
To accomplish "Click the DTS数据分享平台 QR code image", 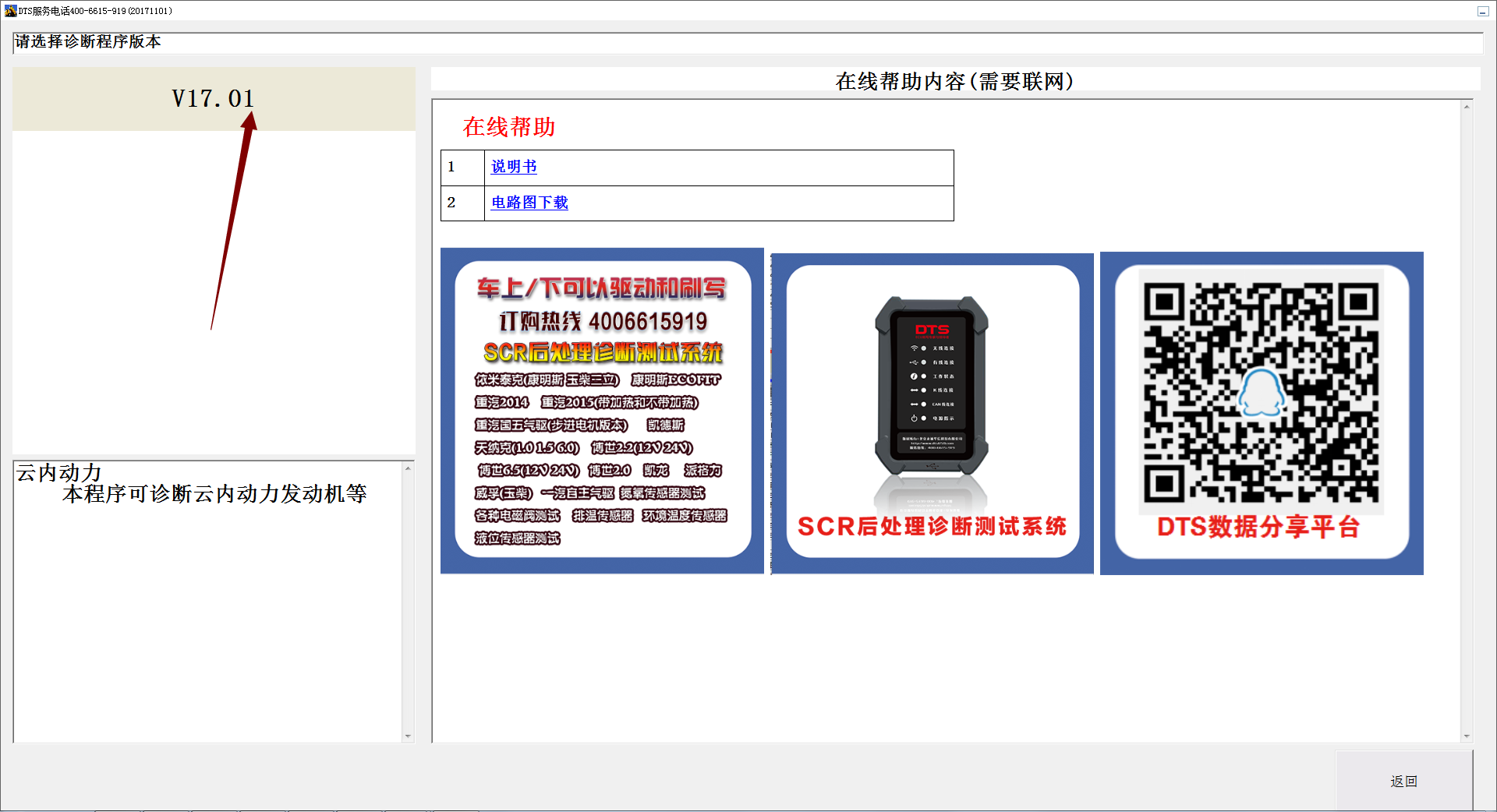I will [x=1262, y=413].
